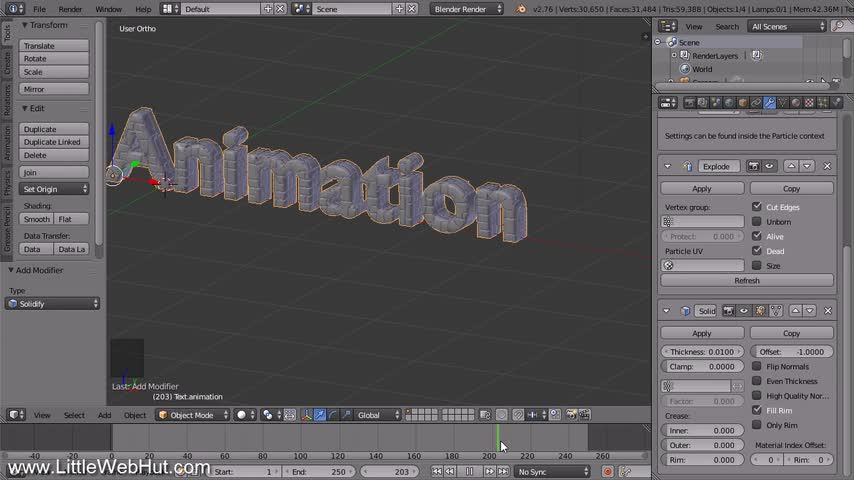Click the Solidify modifier type icon
Image resolution: width=854 pixels, height=480 pixels.
pos(685,311)
